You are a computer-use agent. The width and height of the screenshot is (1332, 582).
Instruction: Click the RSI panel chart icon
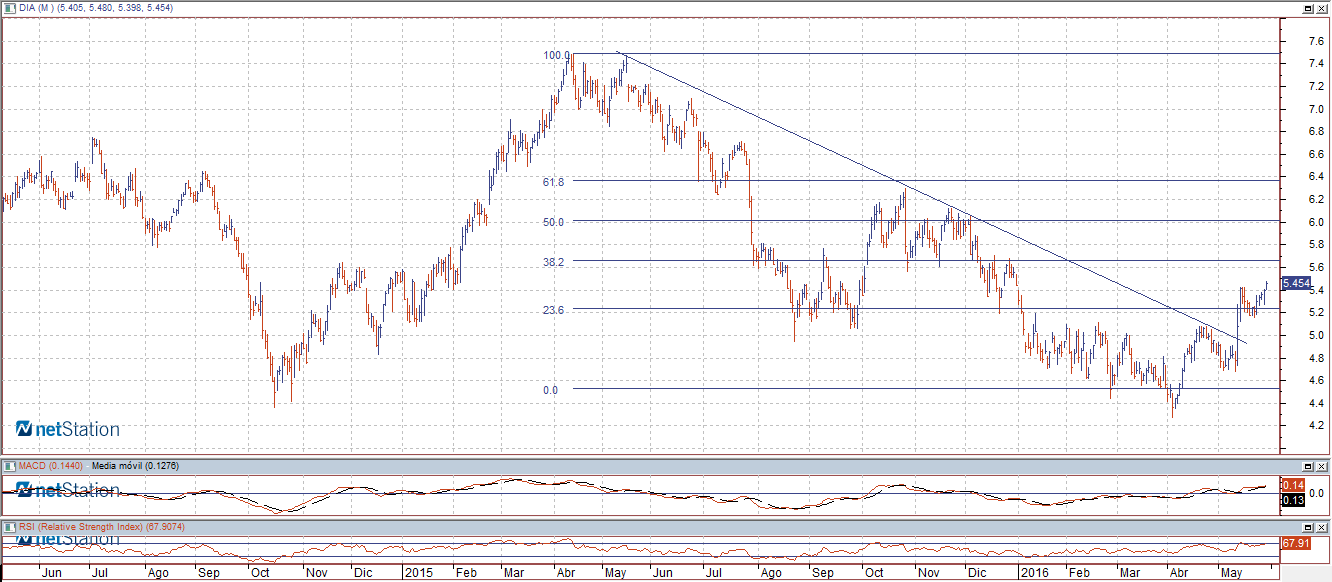click(x=8, y=527)
